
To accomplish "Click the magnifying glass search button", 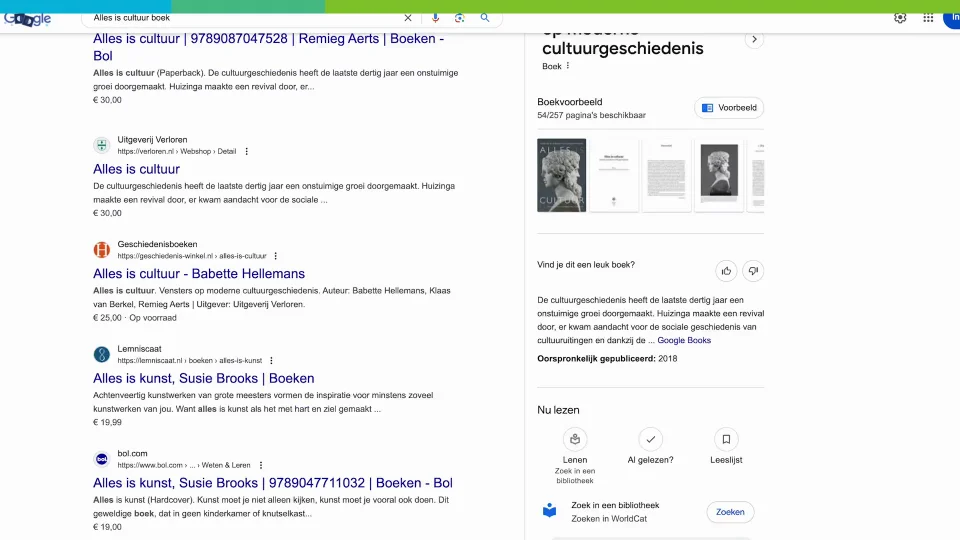I will (485, 18).
